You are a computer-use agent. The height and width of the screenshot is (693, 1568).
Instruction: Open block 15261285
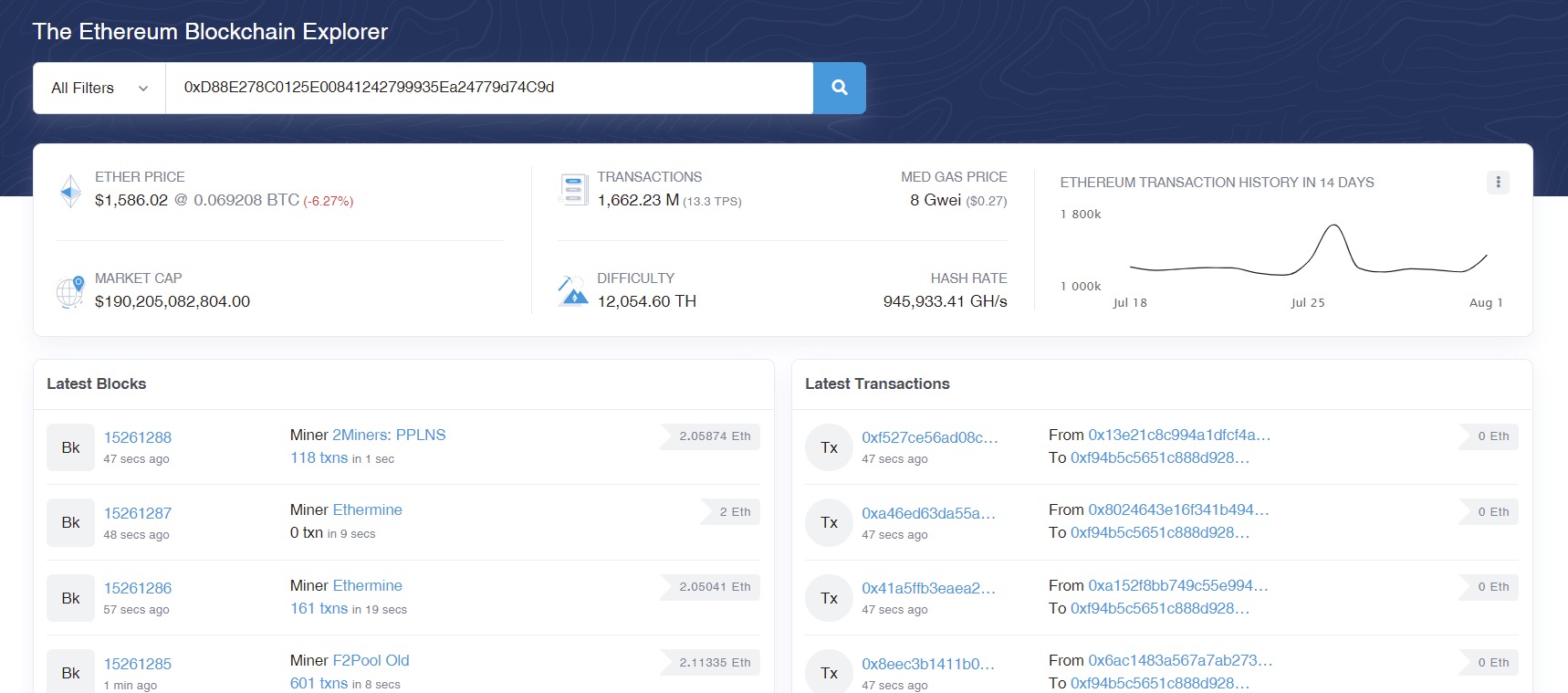(x=138, y=664)
